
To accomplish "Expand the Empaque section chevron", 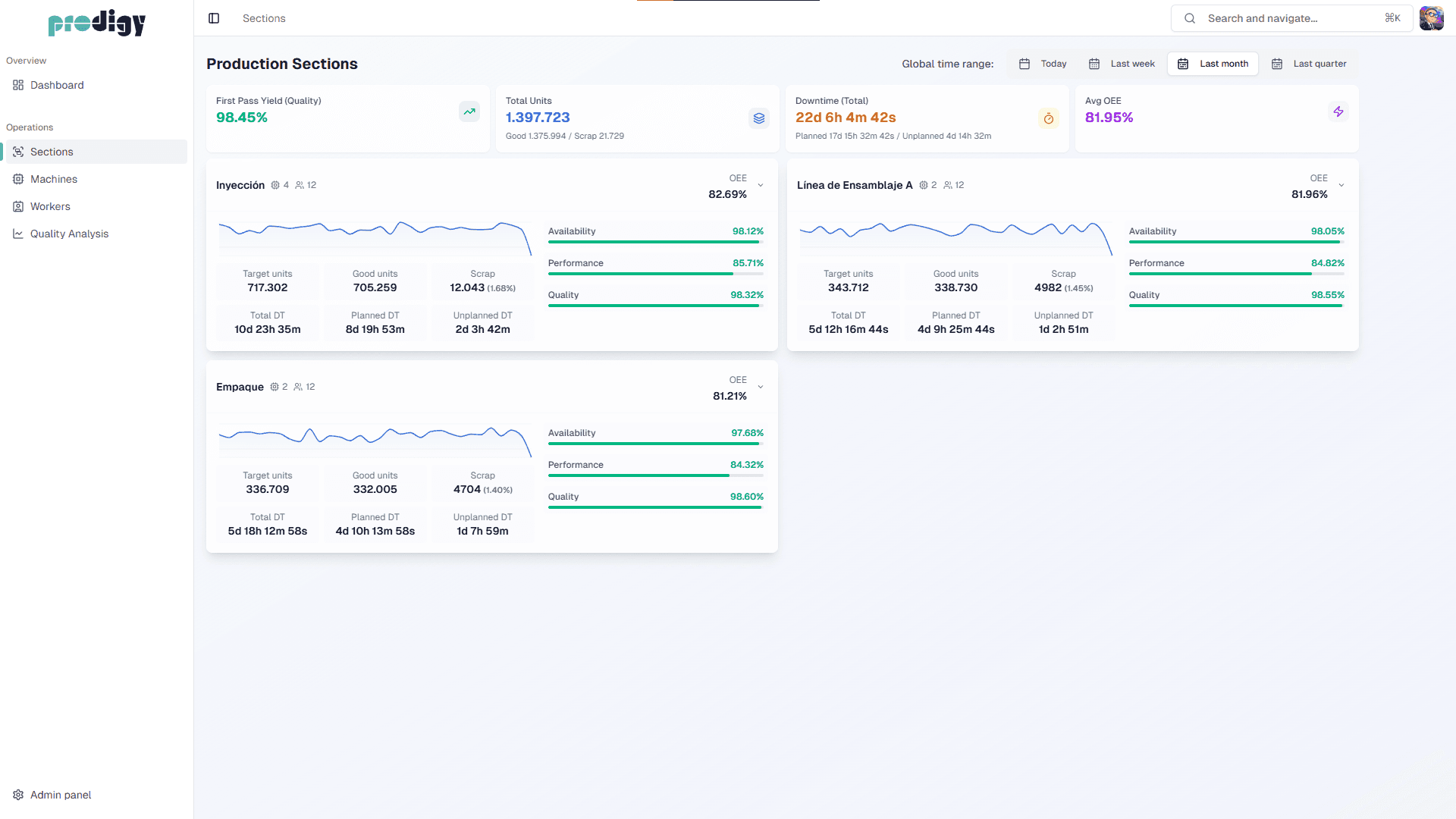I will point(761,388).
